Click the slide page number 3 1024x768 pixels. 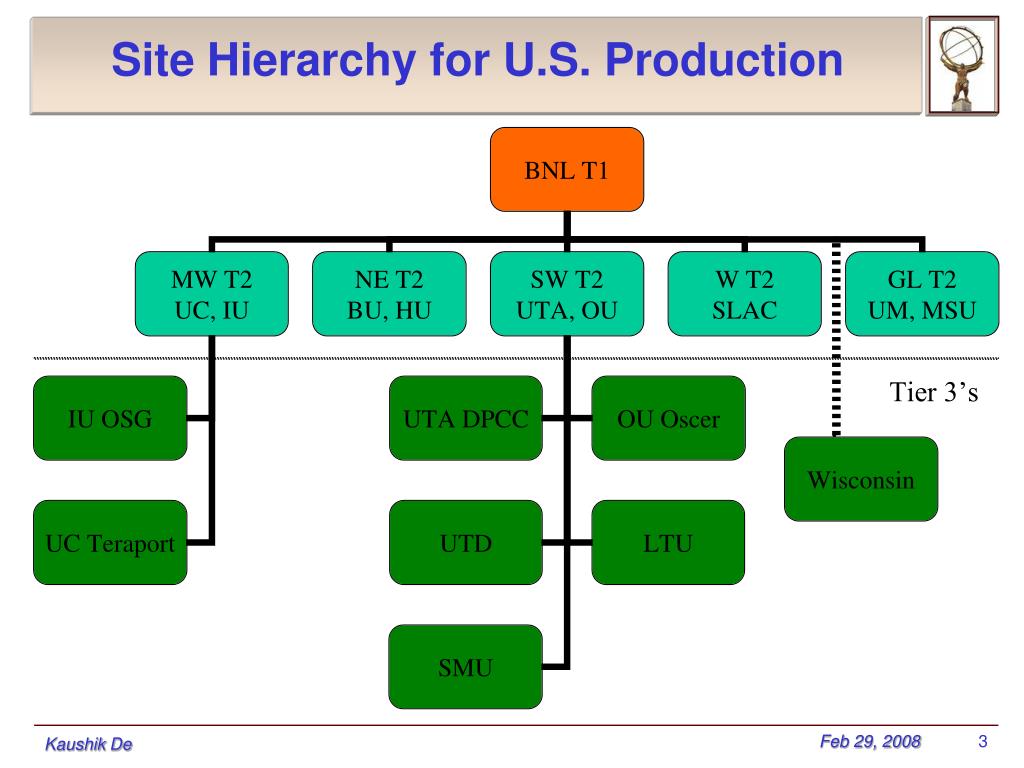pyautogui.click(x=982, y=741)
